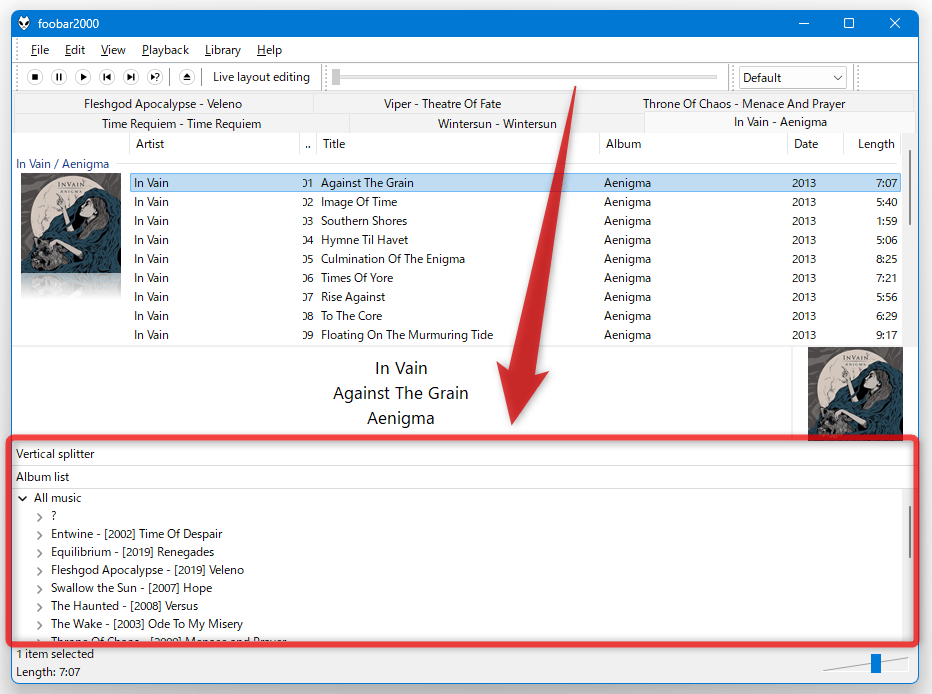The height and width of the screenshot is (694, 932).
Task: Expand the ? tree node
Action: pyautogui.click(x=39, y=517)
